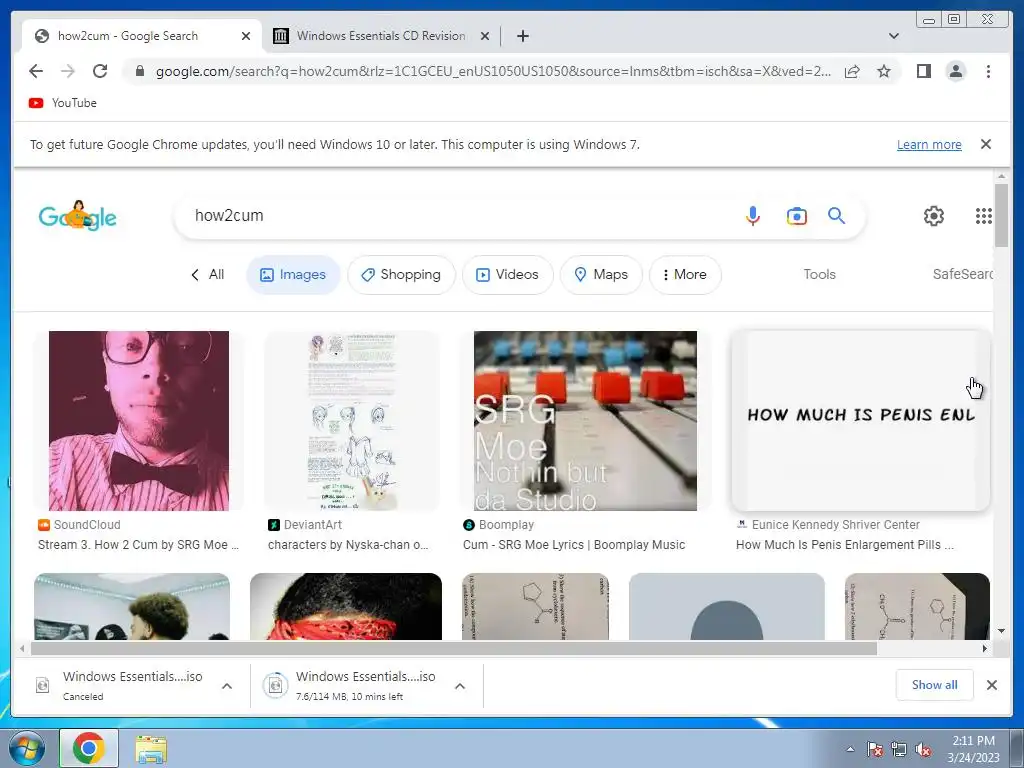This screenshot has width=1024, height=768.
Task: Go back to the previous page
Action: 36,71
